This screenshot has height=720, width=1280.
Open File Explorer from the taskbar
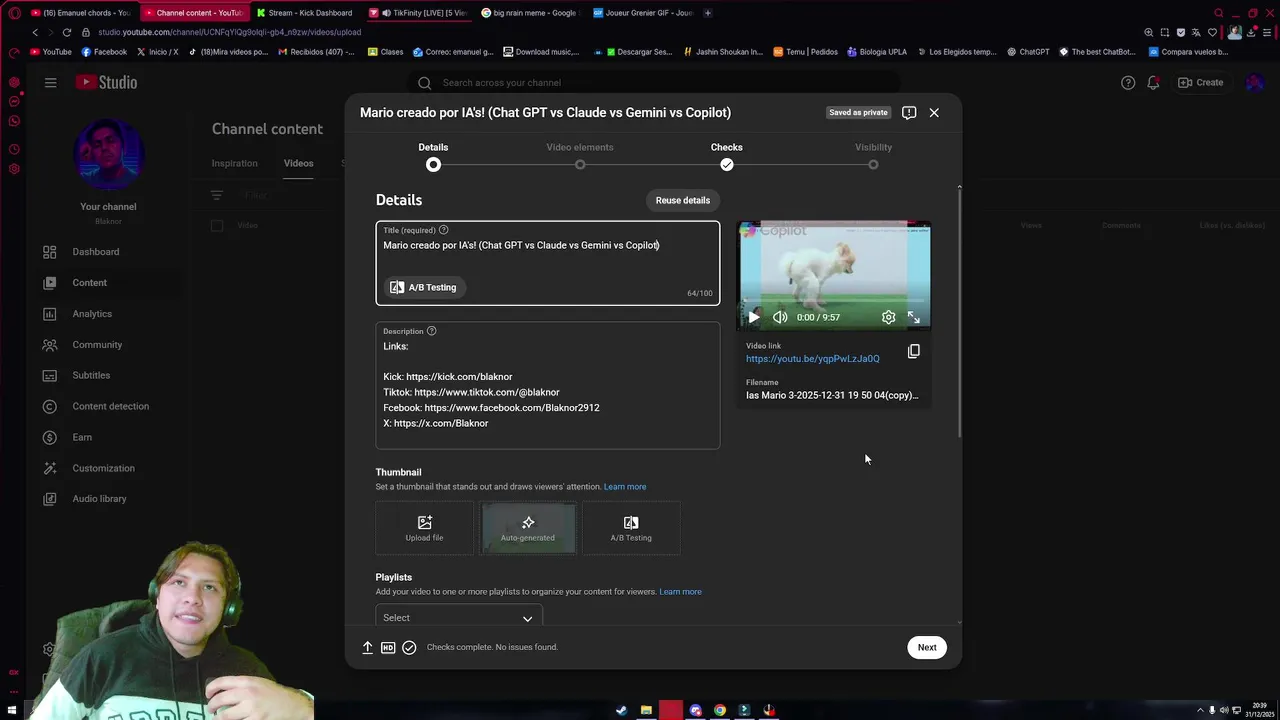[x=646, y=710]
